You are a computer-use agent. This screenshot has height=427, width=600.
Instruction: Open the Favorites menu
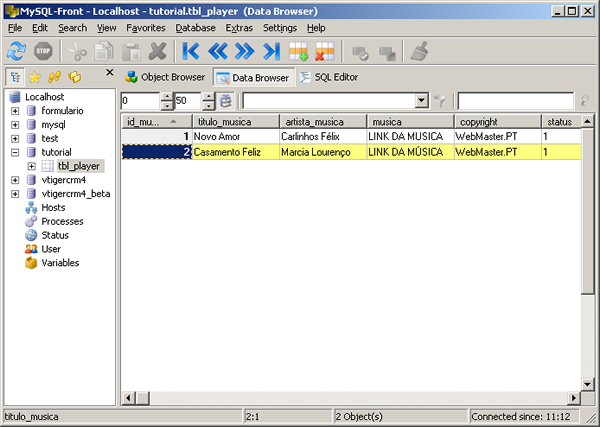click(146, 28)
